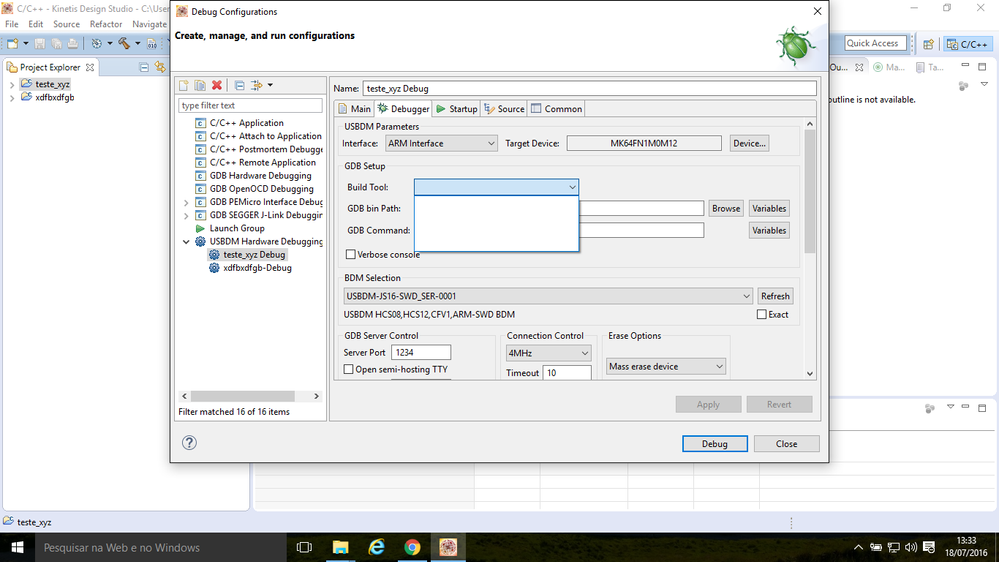Click the build configuration gear toolbar icon

pos(96,43)
